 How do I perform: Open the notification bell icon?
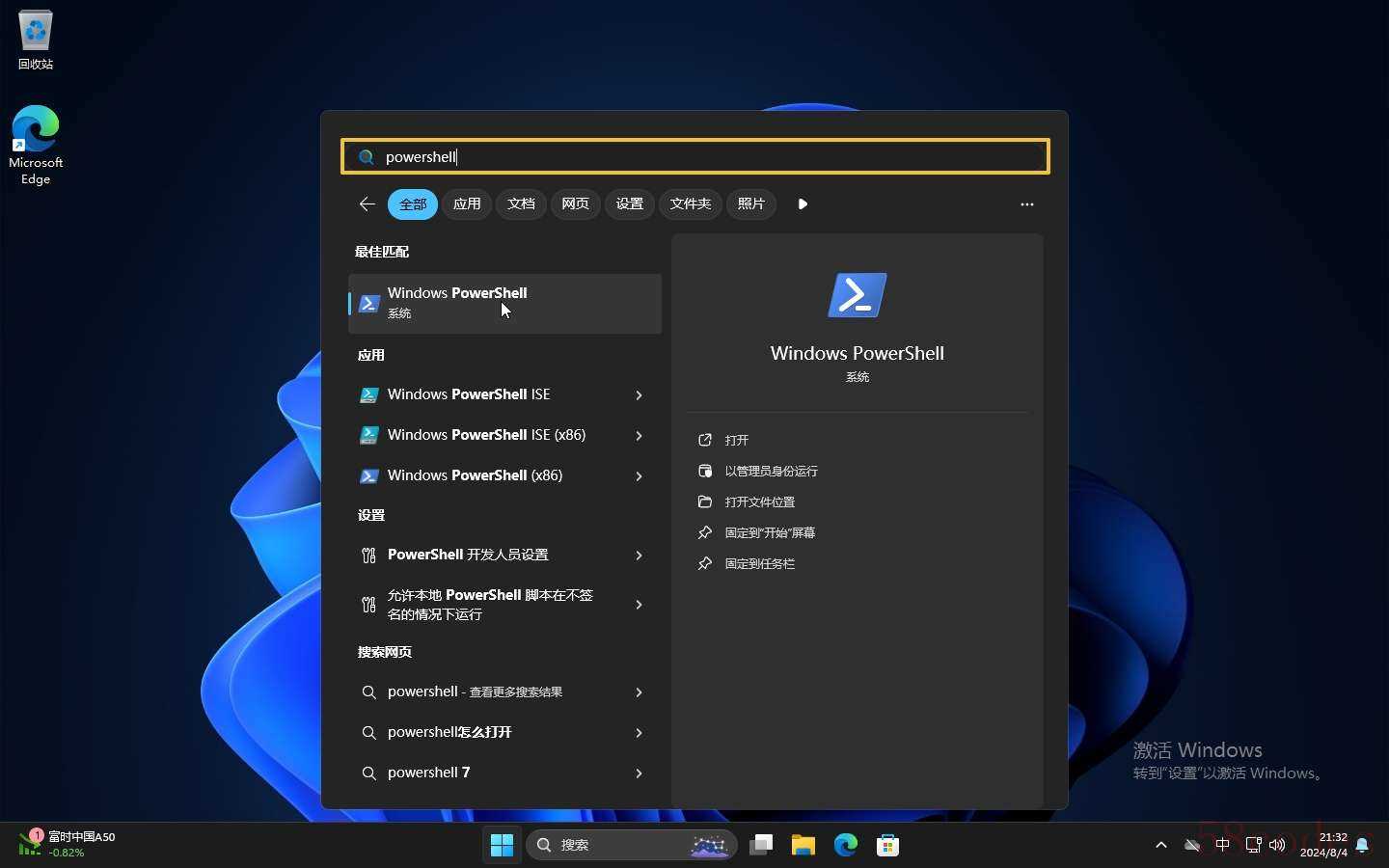(x=1362, y=845)
